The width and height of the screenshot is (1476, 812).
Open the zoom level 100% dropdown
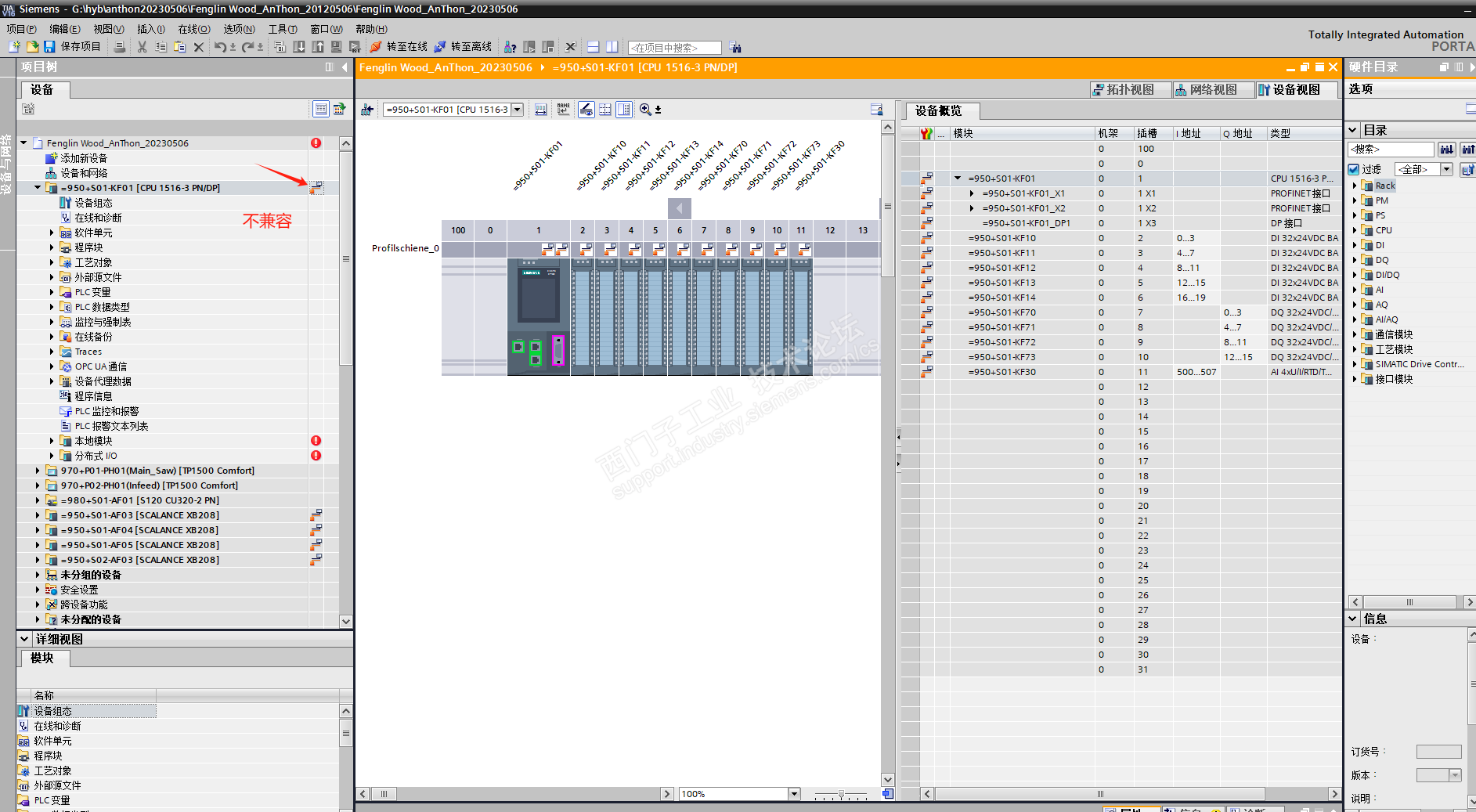794,794
